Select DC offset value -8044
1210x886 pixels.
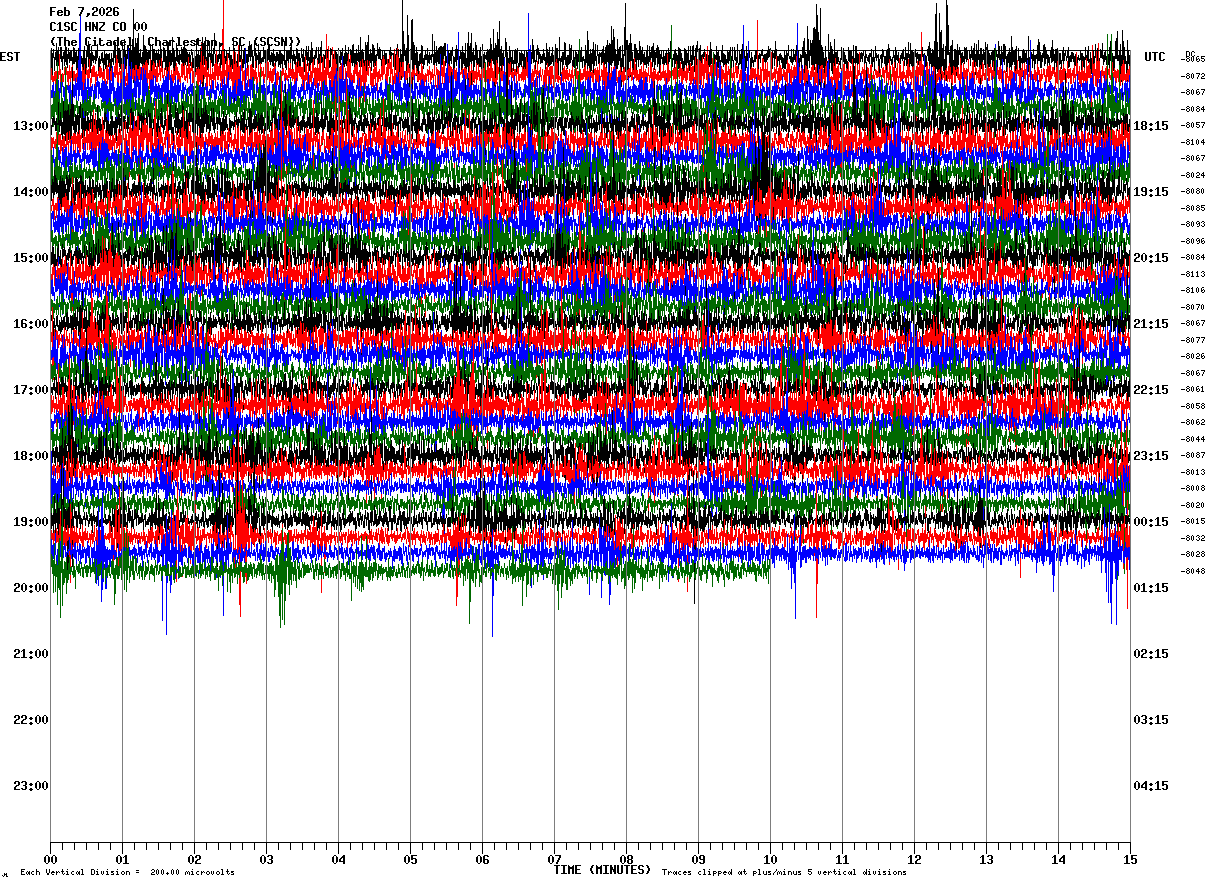[x=1193, y=439]
